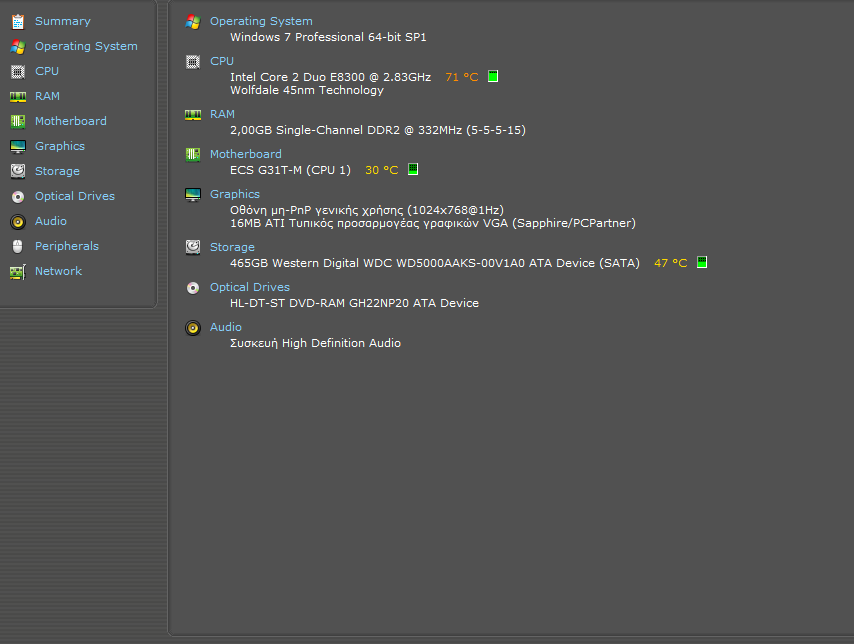Open the Graphics section in sidebar
854x644 pixels.
click(x=60, y=146)
